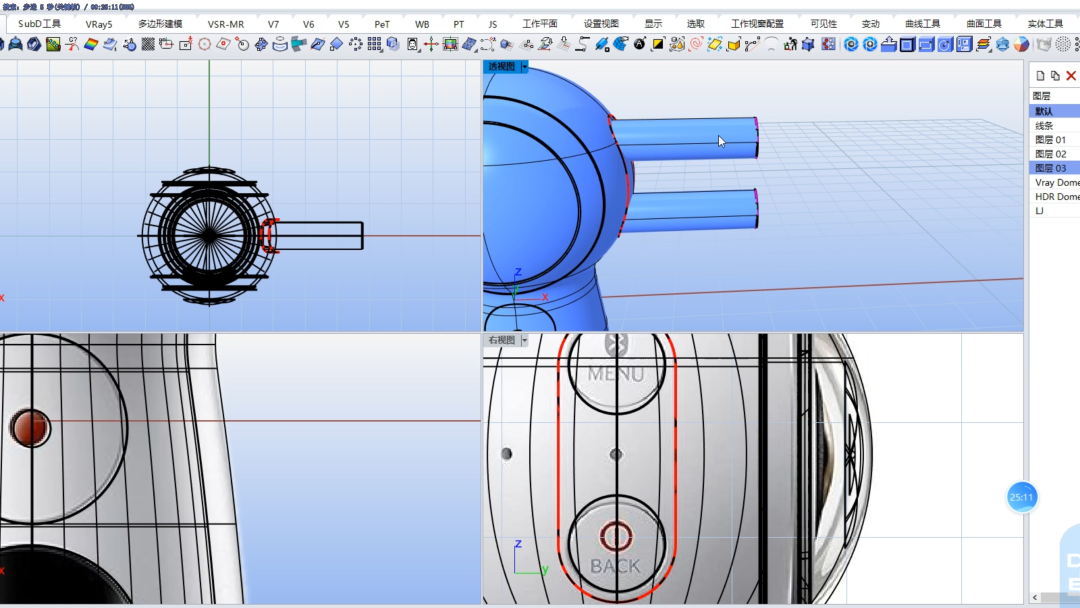Select the 图层 02 layer
This screenshot has height=608, width=1080.
(x=1055, y=154)
